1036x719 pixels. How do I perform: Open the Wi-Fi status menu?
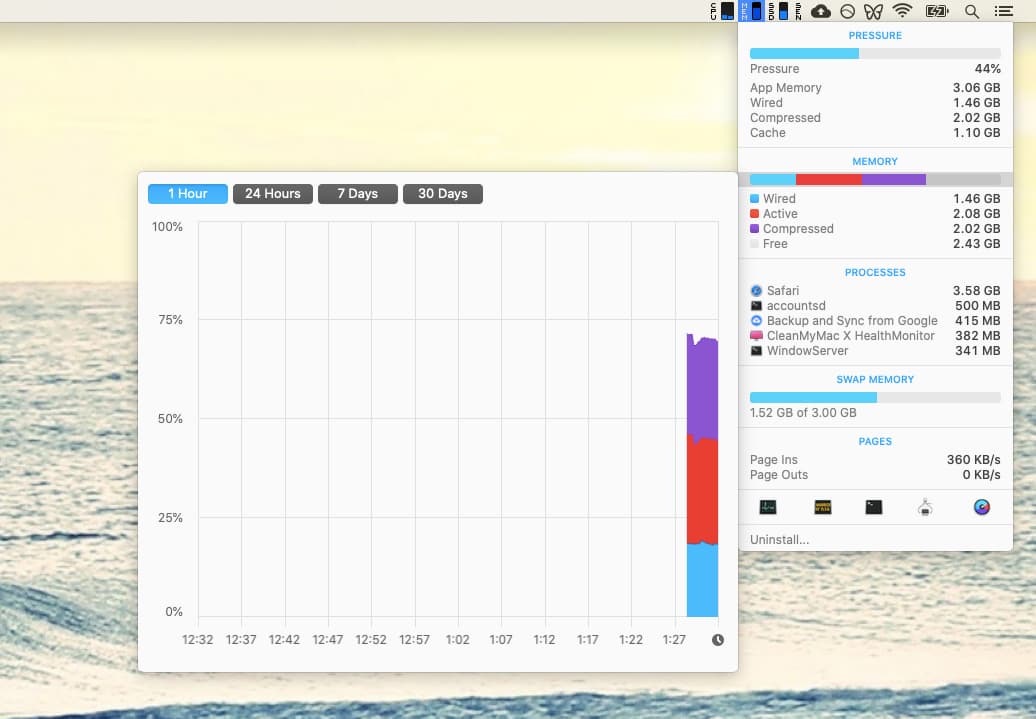click(x=903, y=11)
